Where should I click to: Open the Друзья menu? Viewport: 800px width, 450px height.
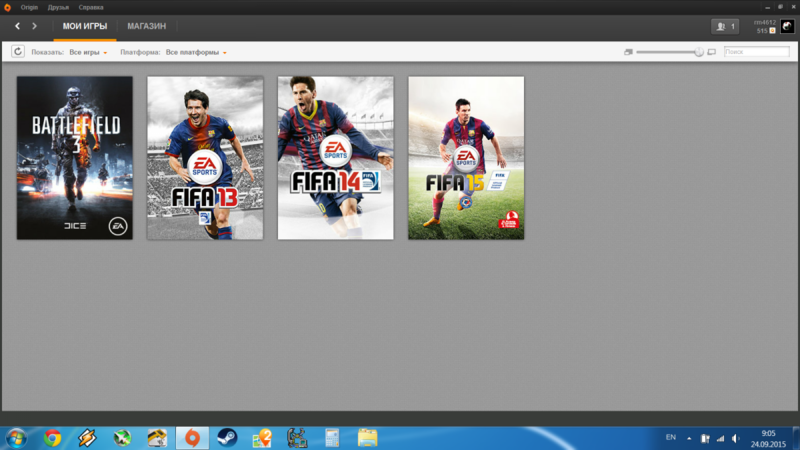pyautogui.click(x=58, y=7)
